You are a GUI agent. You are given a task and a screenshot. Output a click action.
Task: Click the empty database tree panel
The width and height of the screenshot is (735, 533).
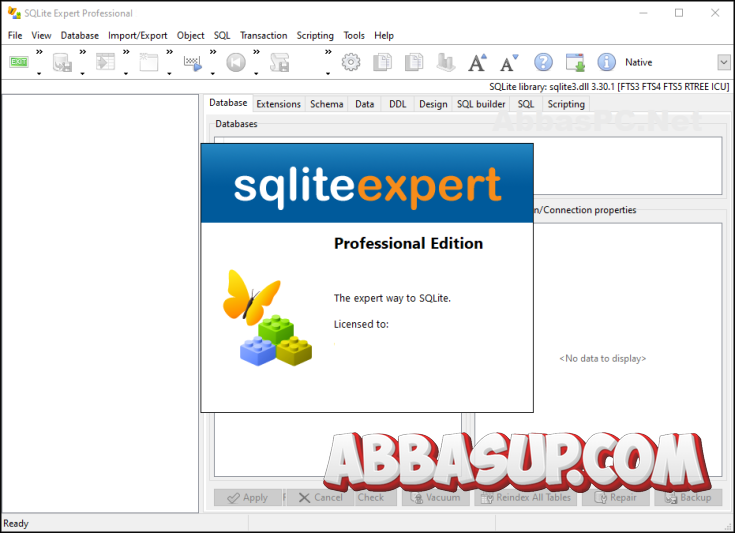click(x=100, y=303)
